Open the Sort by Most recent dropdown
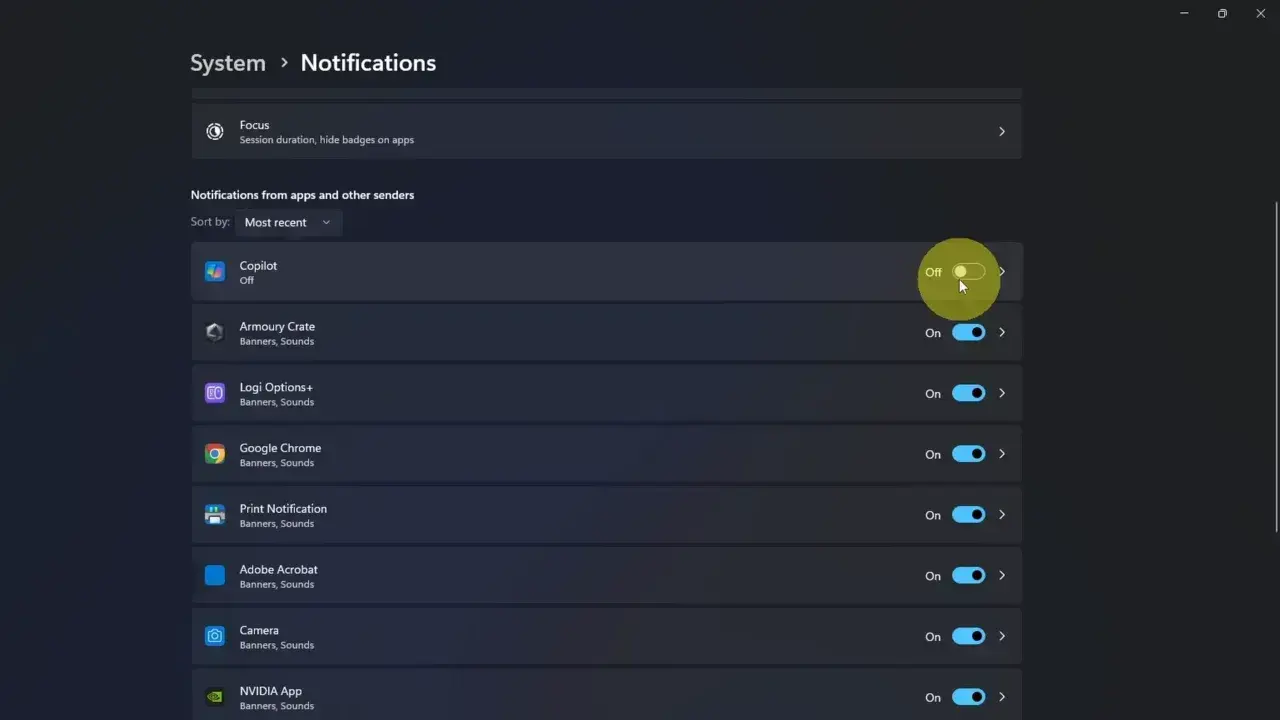This screenshot has height=720, width=1280. coord(288,222)
